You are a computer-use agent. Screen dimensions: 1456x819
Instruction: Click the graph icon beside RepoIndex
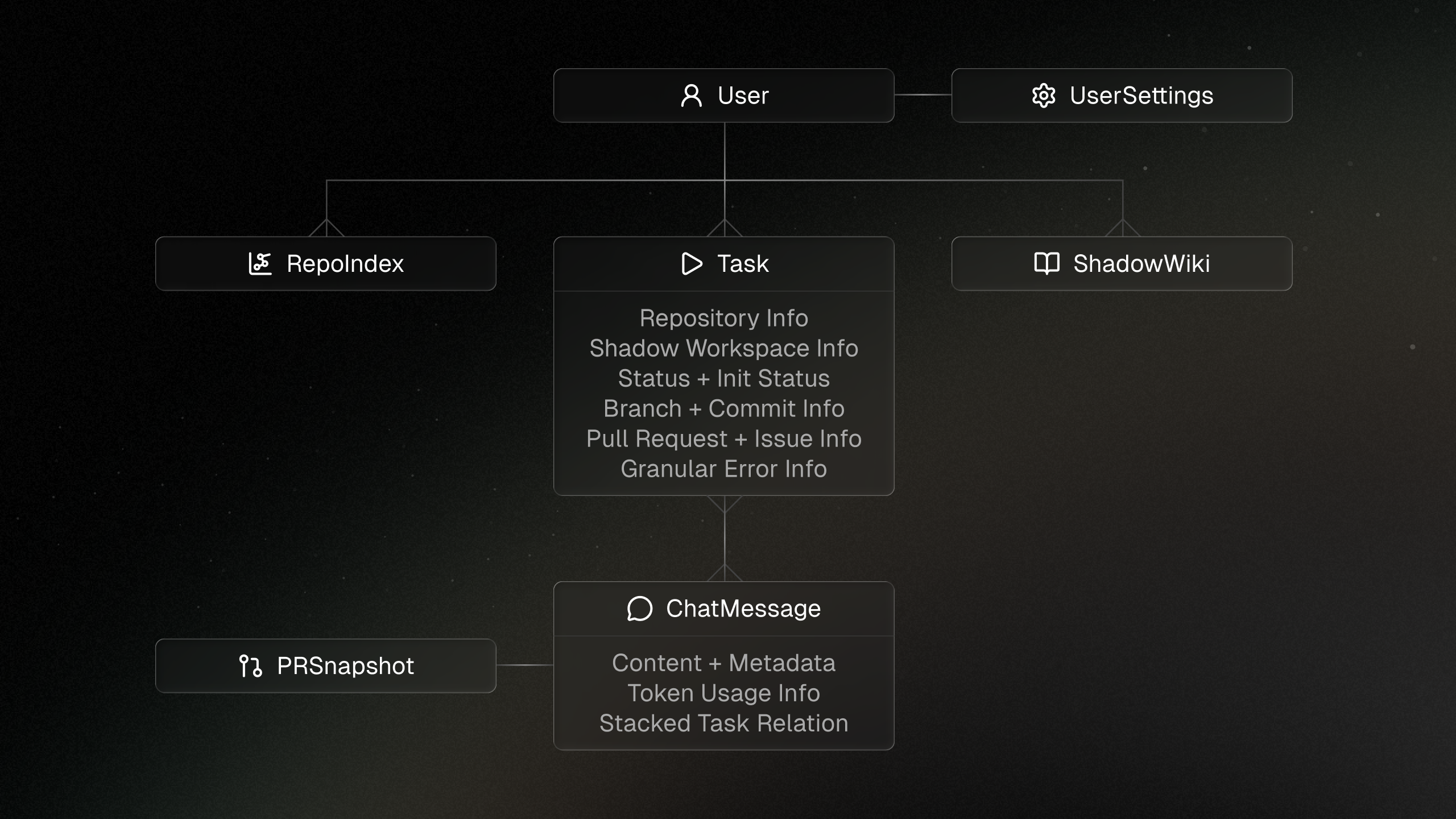[x=260, y=263]
